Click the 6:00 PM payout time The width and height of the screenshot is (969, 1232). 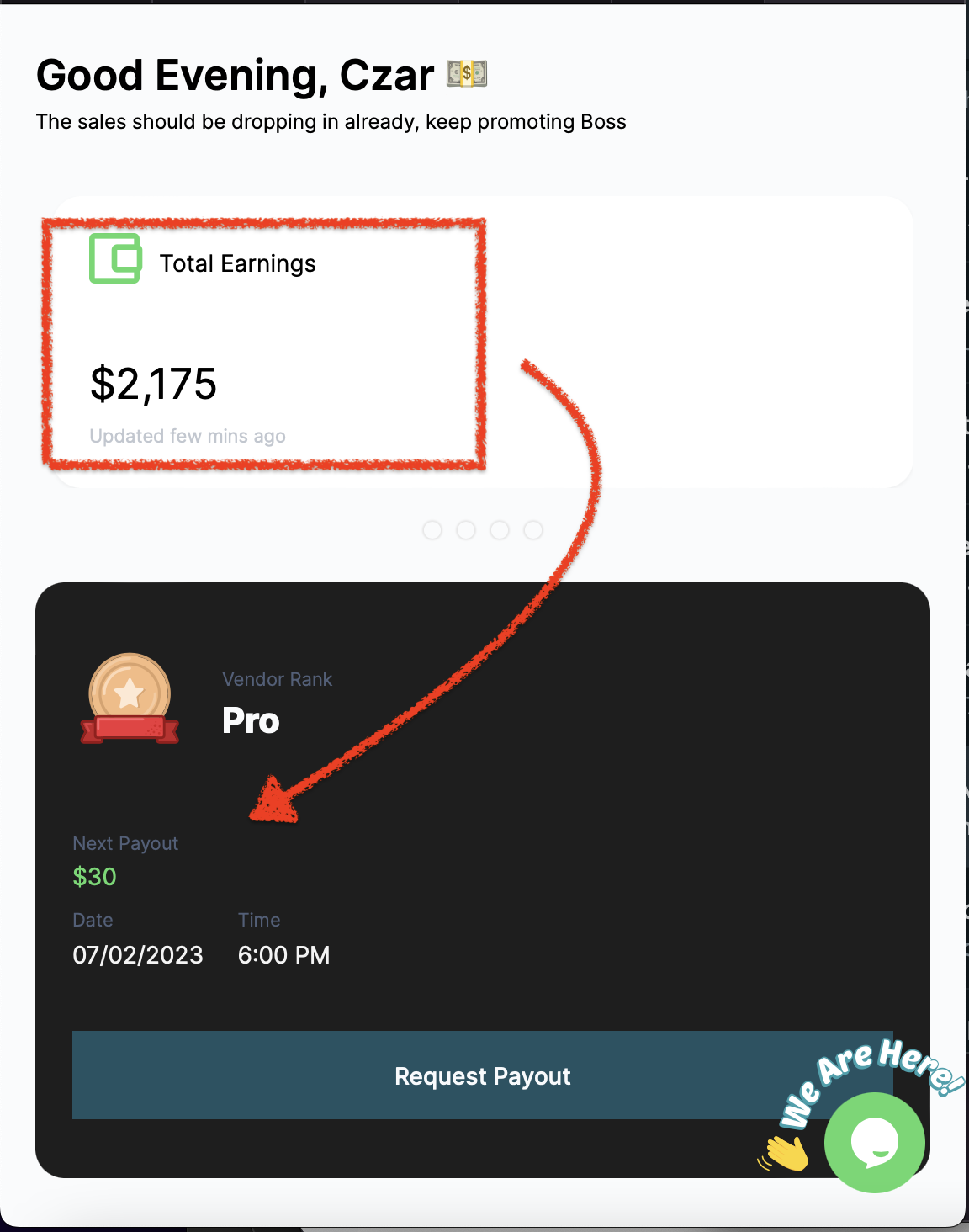click(284, 955)
